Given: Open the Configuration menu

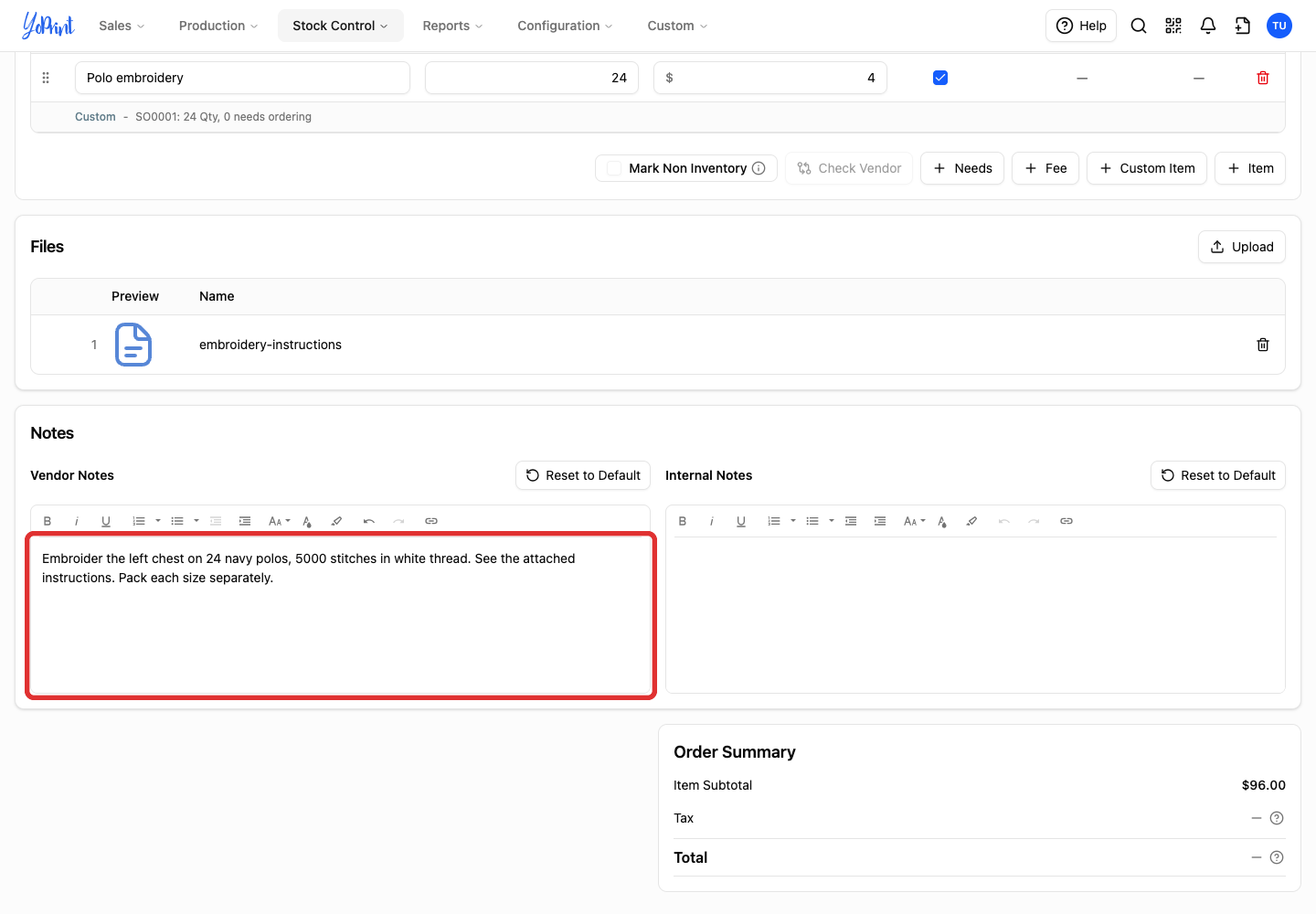Looking at the screenshot, I should 565,26.
